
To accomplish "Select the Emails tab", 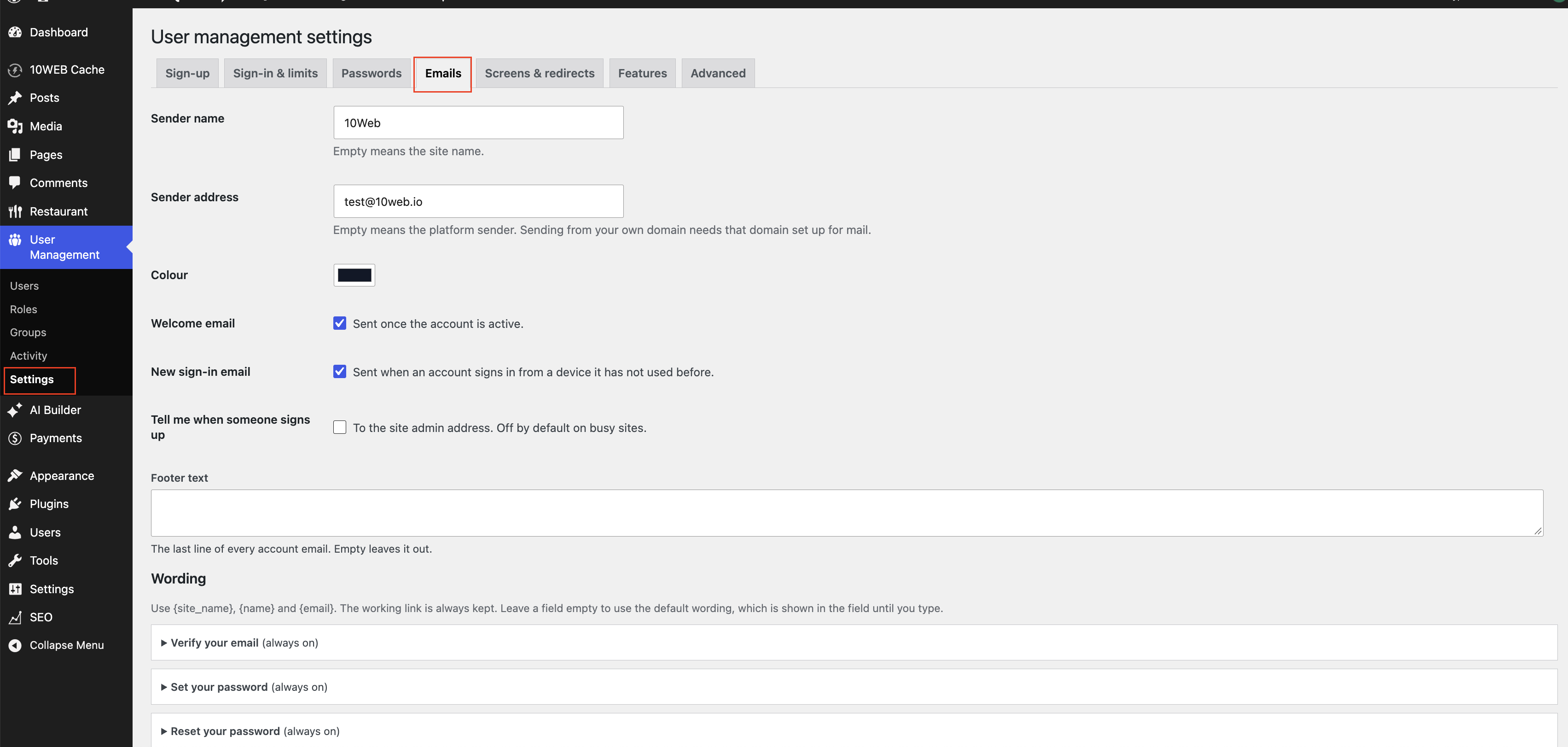I will 443,73.
